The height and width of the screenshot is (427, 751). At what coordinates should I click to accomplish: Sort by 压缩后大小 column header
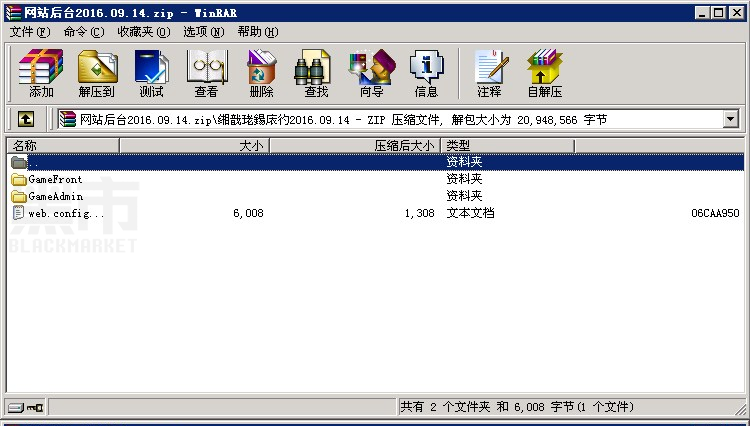355,146
